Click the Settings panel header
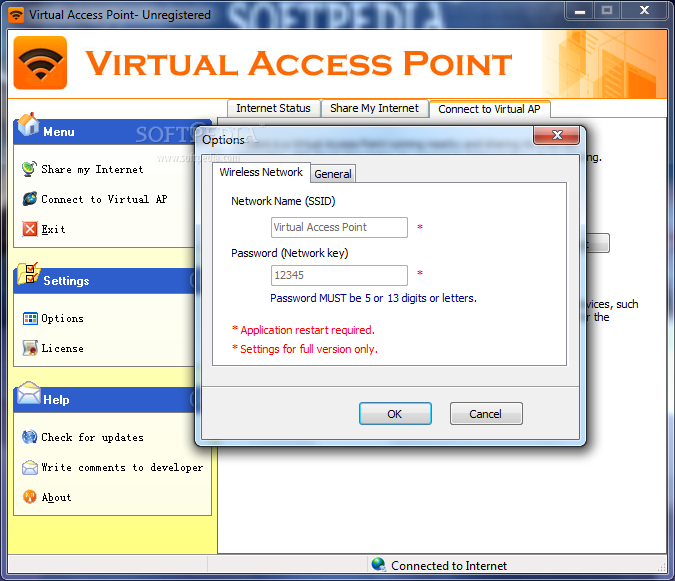The height and width of the screenshot is (581, 675). click(x=105, y=281)
